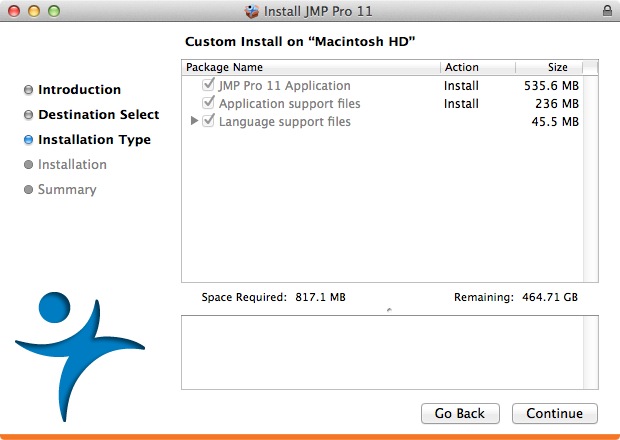The width and height of the screenshot is (620, 440).
Task: Click the lock icon in title bar
Action: pyautogui.click(x=607, y=11)
